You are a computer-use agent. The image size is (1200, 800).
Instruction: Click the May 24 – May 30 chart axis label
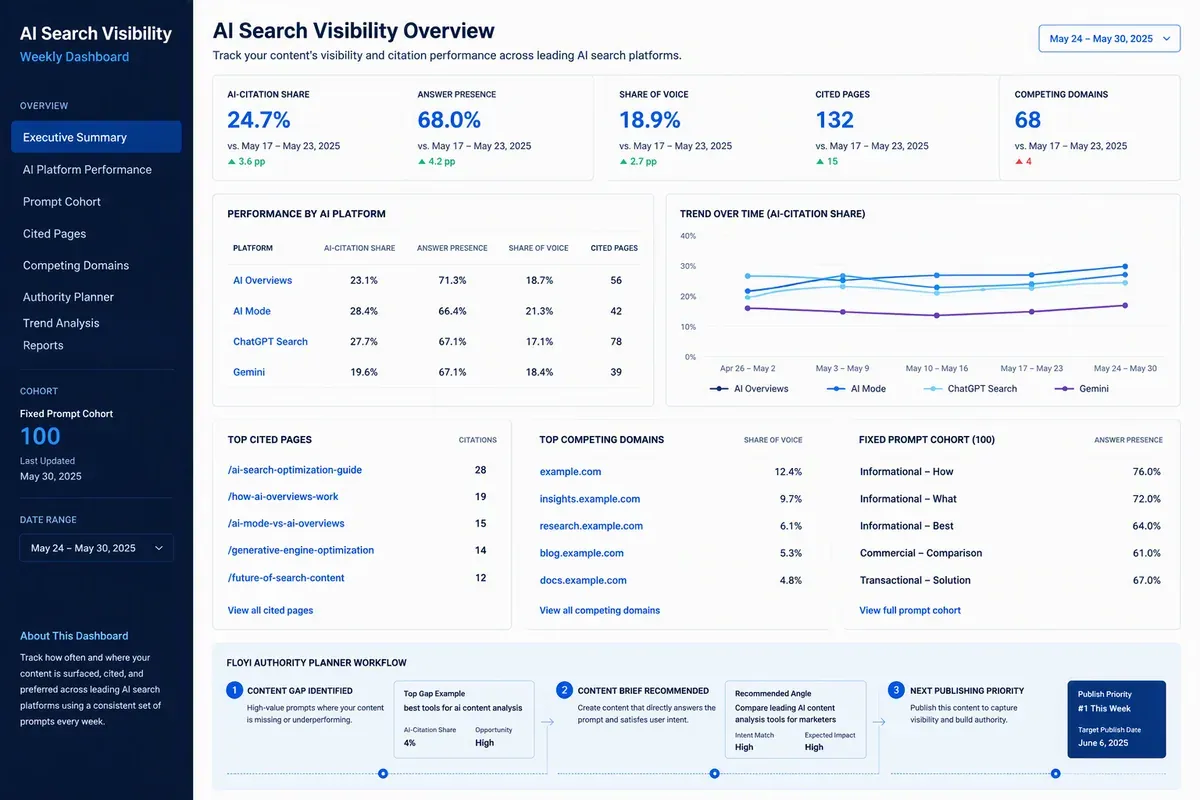pos(1125,368)
